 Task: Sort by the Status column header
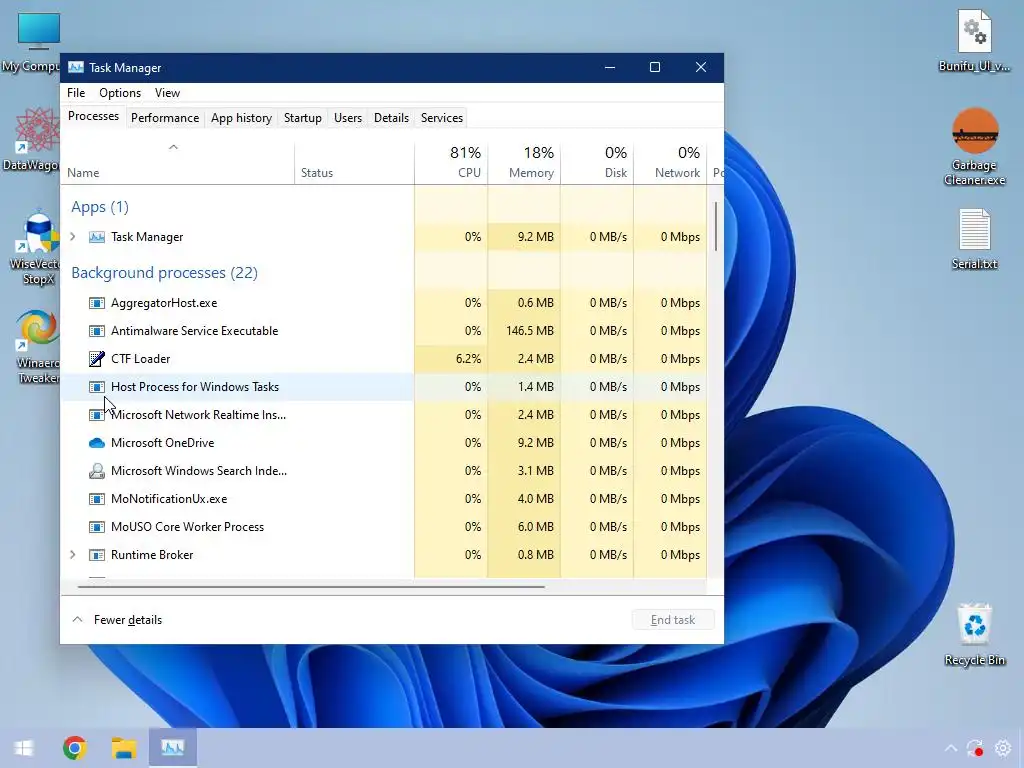pos(355,161)
